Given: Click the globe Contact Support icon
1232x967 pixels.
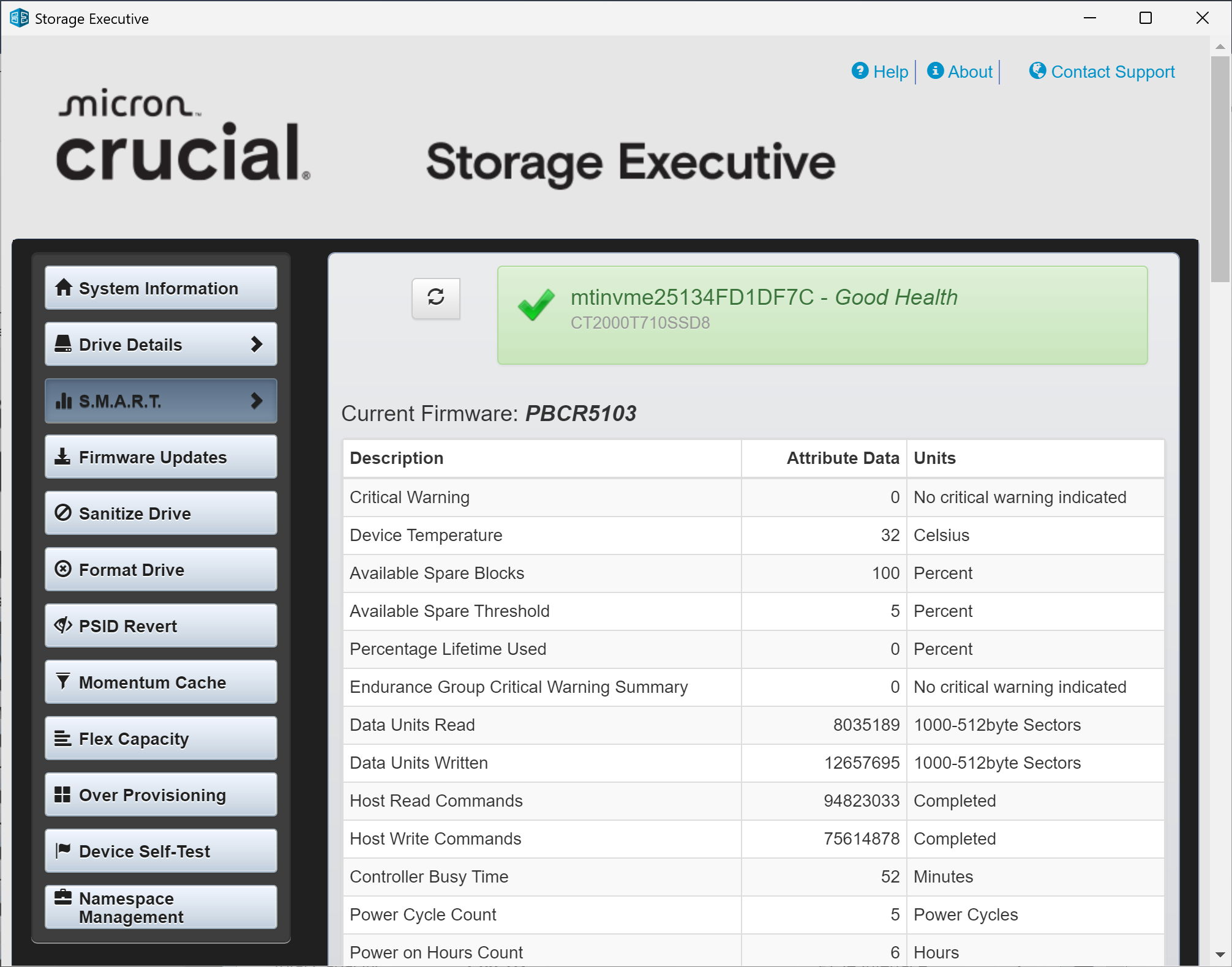Looking at the screenshot, I should (1037, 71).
